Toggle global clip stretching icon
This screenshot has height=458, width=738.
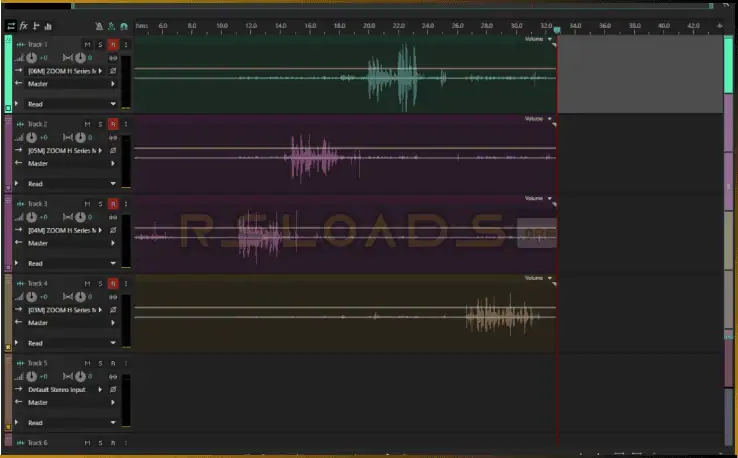pyautogui.click(x=111, y=26)
